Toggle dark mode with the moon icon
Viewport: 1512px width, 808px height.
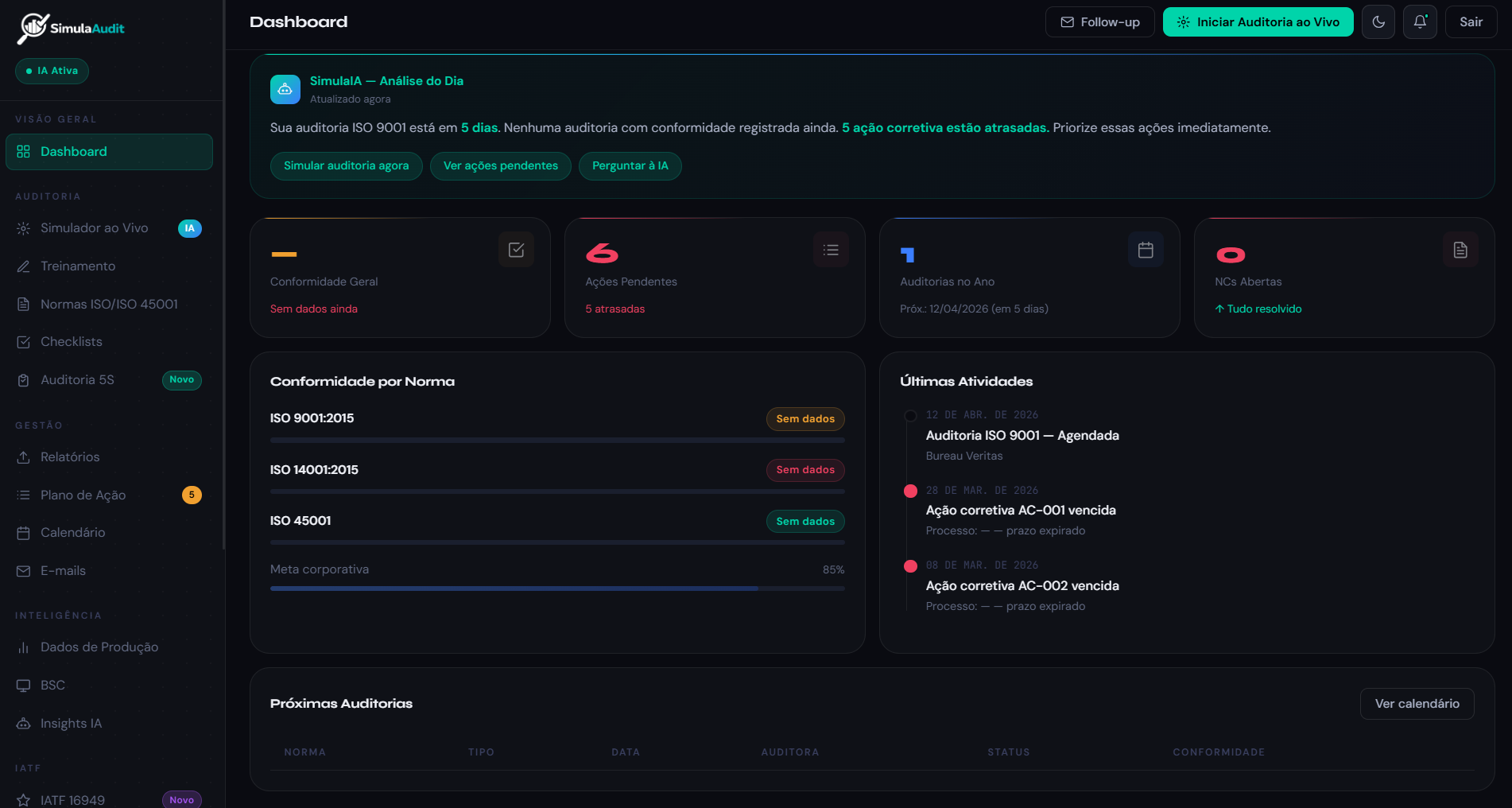pos(1378,22)
